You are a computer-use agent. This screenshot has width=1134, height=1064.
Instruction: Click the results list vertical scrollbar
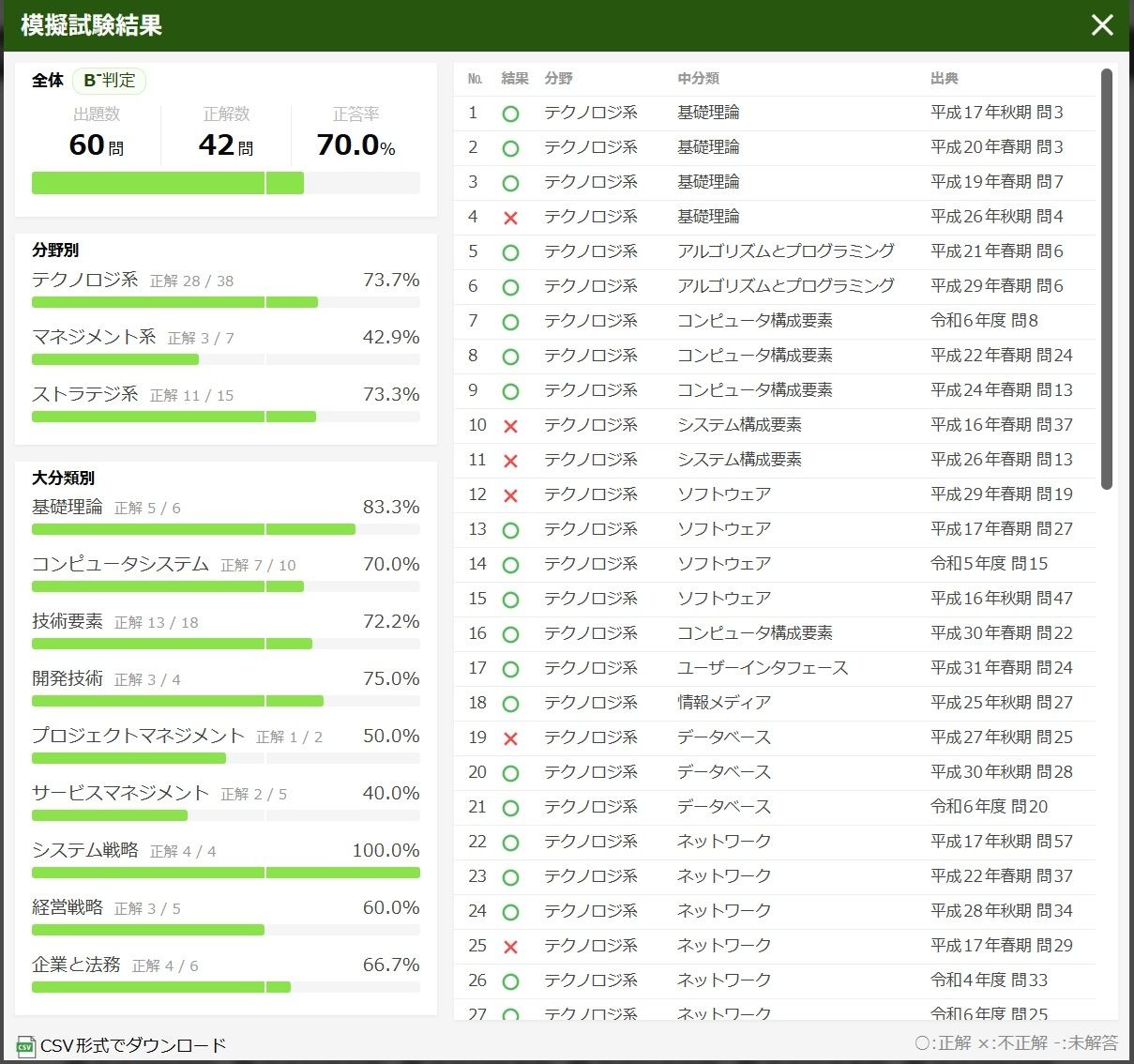click(1107, 279)
